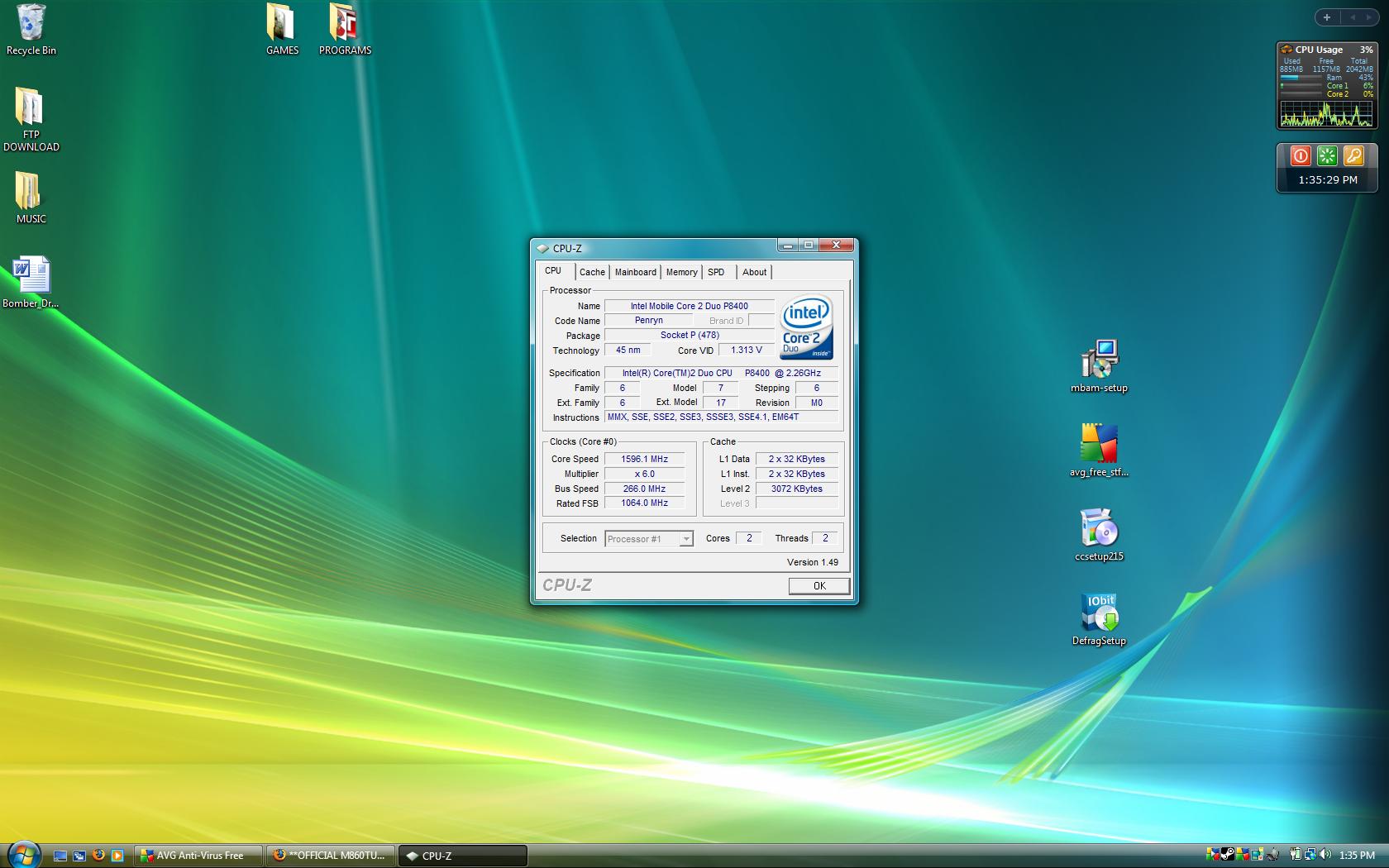The width and height of the screenshot is (1389, 868).
Task: Switch to the Memory tab
Action: (x=681, y=272)
